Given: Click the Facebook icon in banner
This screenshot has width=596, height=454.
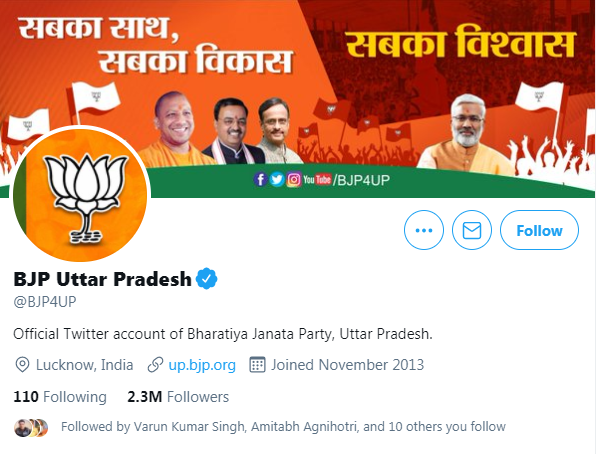Looking at the screenshot, I should tap(260, 179).
